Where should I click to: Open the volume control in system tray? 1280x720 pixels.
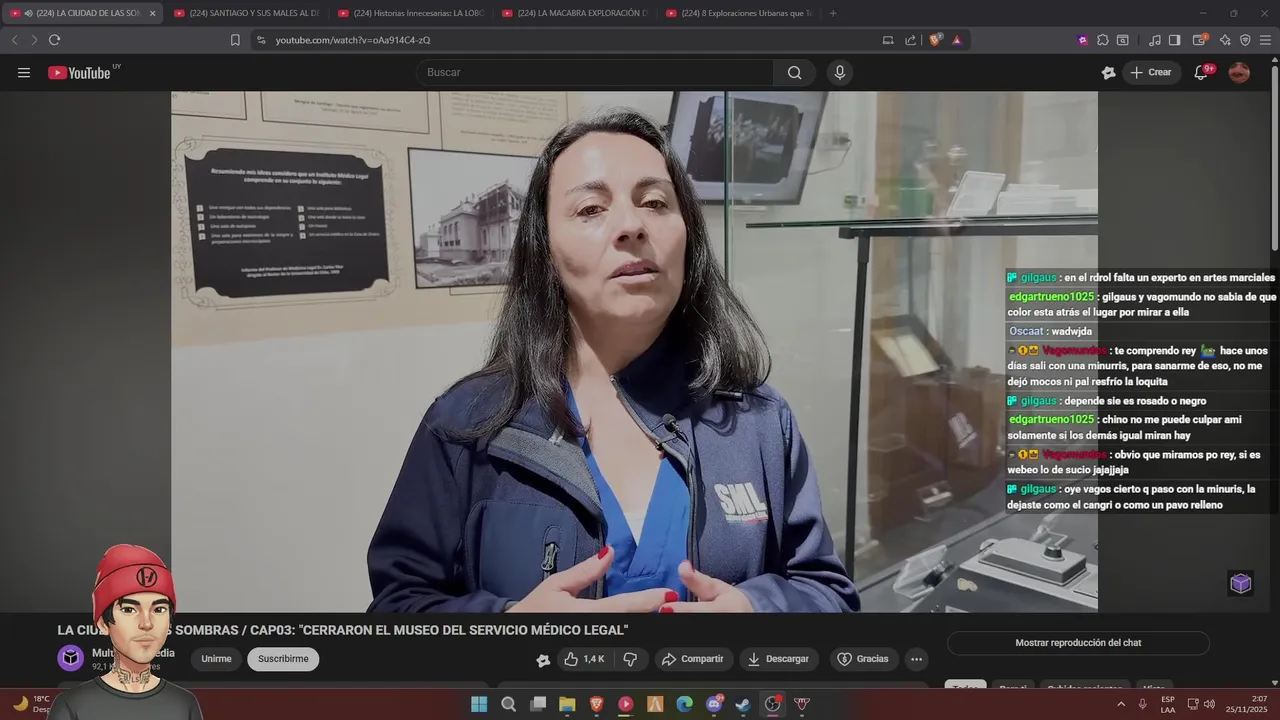tap(1208, 704)
